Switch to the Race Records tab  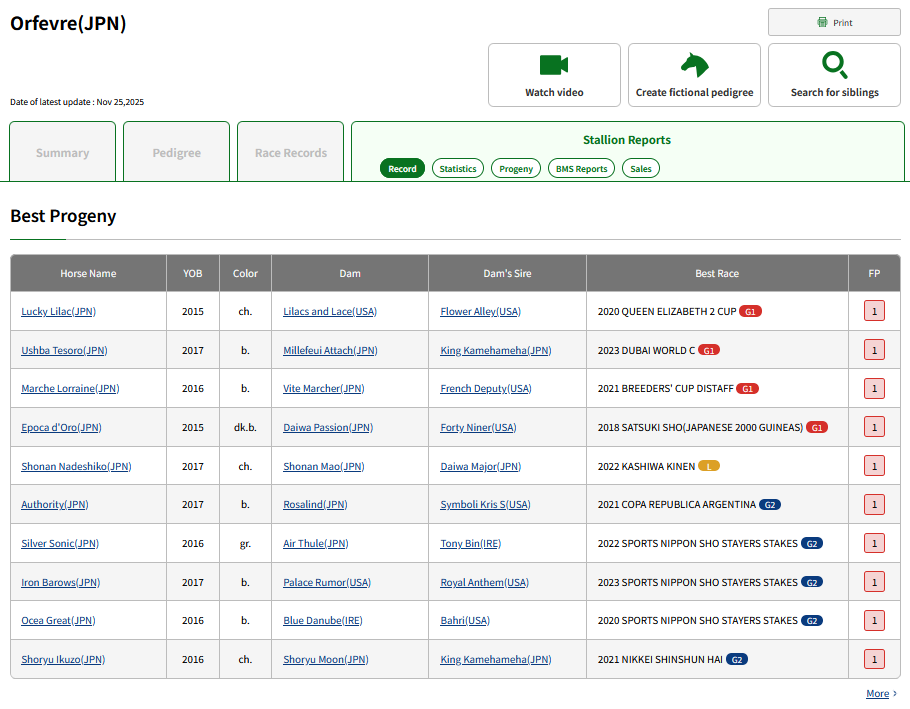(x=291, y=153)
